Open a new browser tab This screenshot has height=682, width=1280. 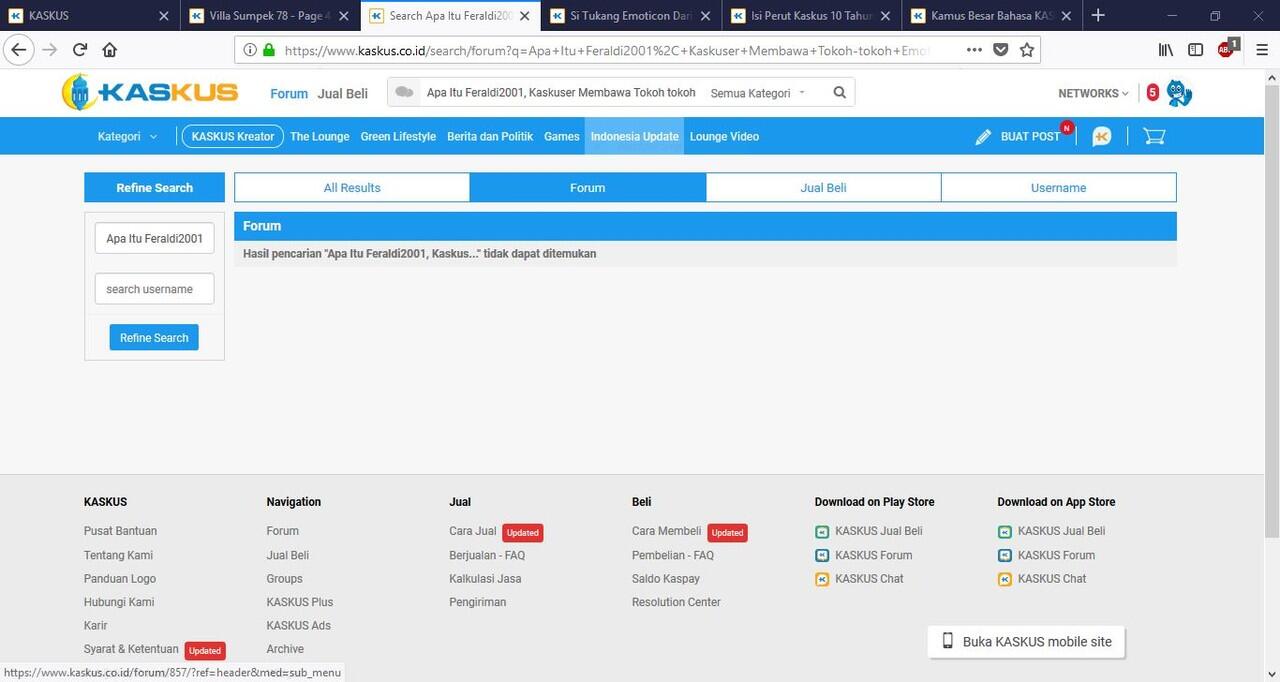tap(1098, 15)
